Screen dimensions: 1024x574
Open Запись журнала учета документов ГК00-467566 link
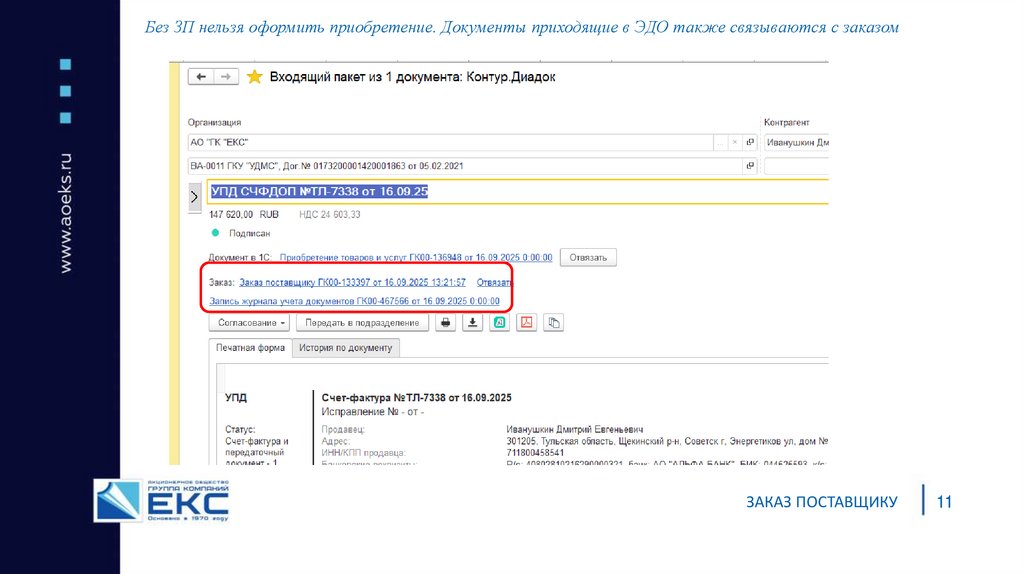tap(355, 301)
